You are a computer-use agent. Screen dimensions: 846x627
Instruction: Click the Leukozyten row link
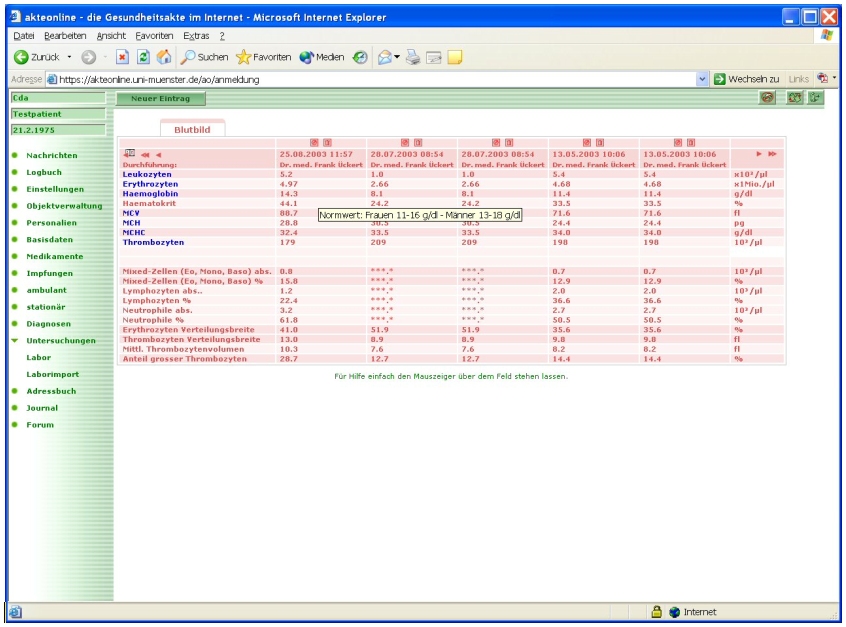click(147, 174)
